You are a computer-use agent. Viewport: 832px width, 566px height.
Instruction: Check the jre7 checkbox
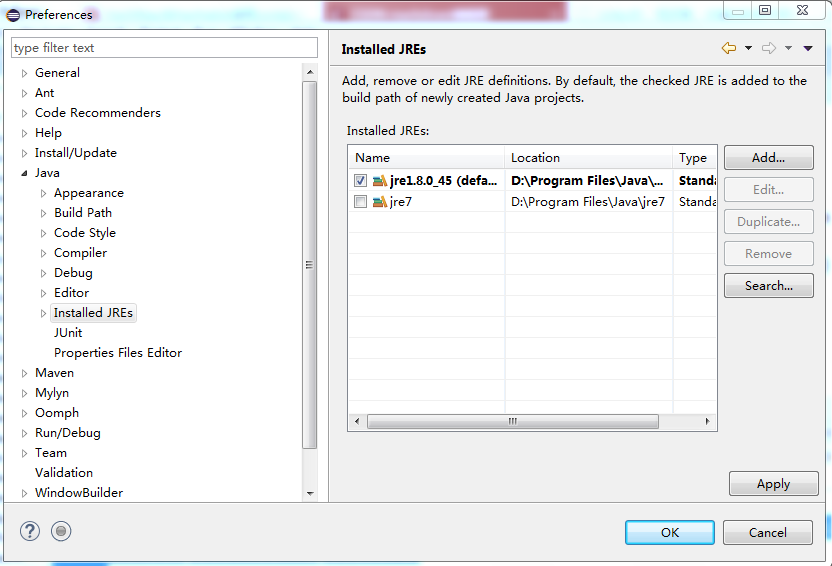click(360, 202)
